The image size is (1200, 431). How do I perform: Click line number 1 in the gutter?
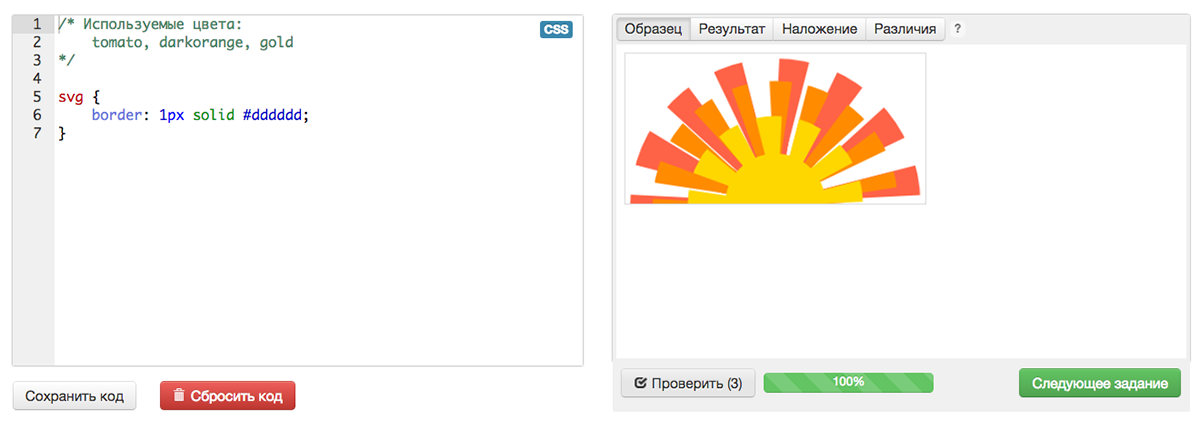[36, 24]
